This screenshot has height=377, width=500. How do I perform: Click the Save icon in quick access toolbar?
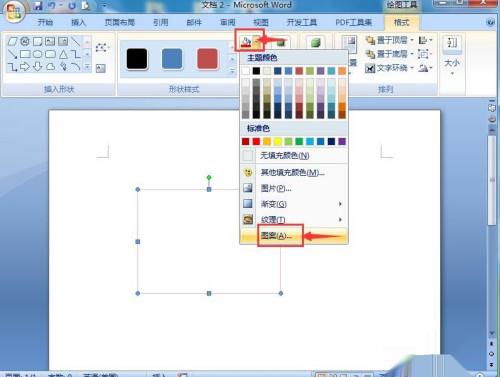point(38,6)
